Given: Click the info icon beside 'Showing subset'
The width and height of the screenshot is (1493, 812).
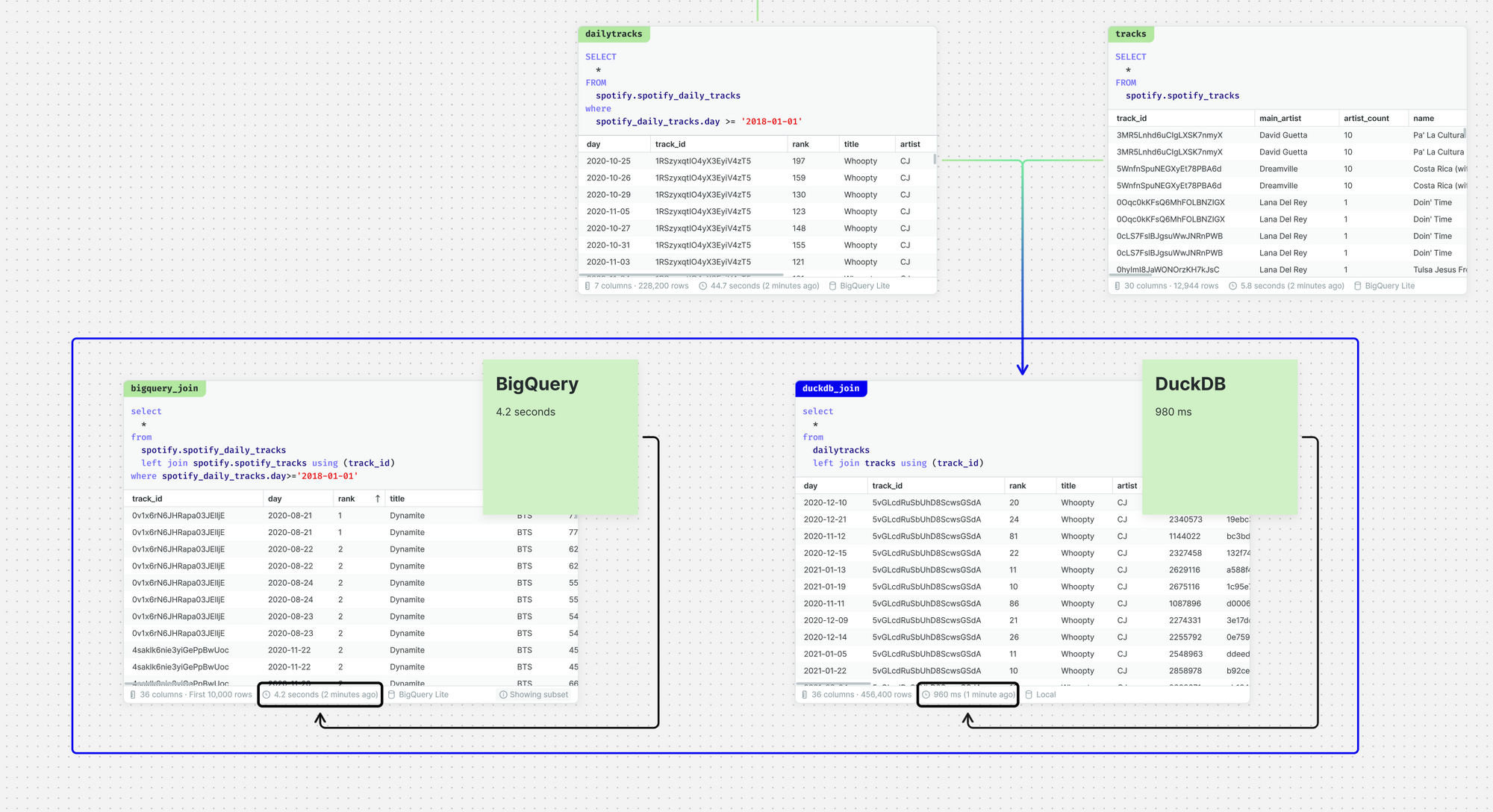Looking at the screenshot, I should (x=503, y=695).
